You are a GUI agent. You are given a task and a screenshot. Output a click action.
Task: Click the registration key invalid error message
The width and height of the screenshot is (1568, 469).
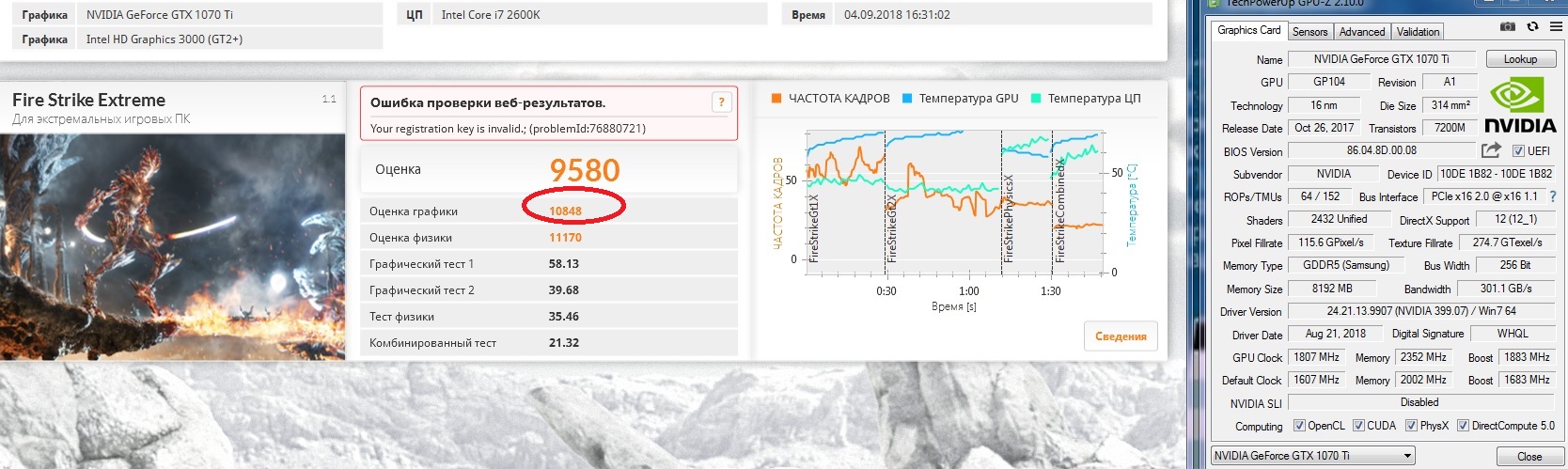click(508, 129)
